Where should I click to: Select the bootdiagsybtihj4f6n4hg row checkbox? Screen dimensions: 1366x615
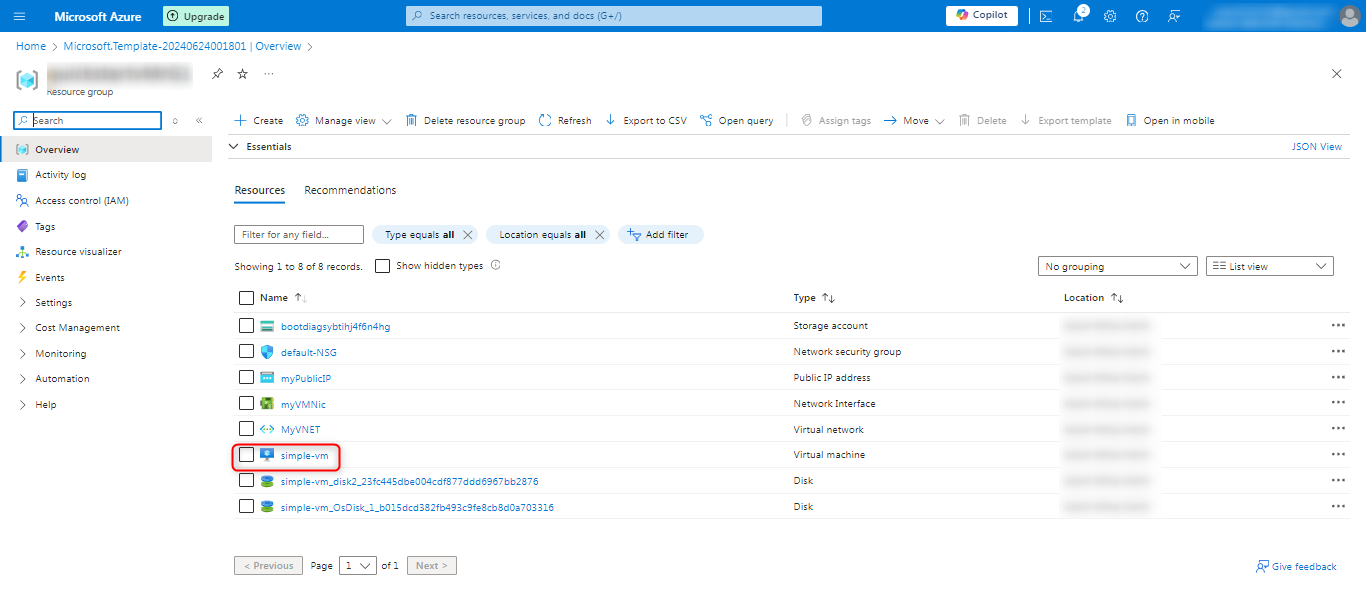click(x=246, y=326)
